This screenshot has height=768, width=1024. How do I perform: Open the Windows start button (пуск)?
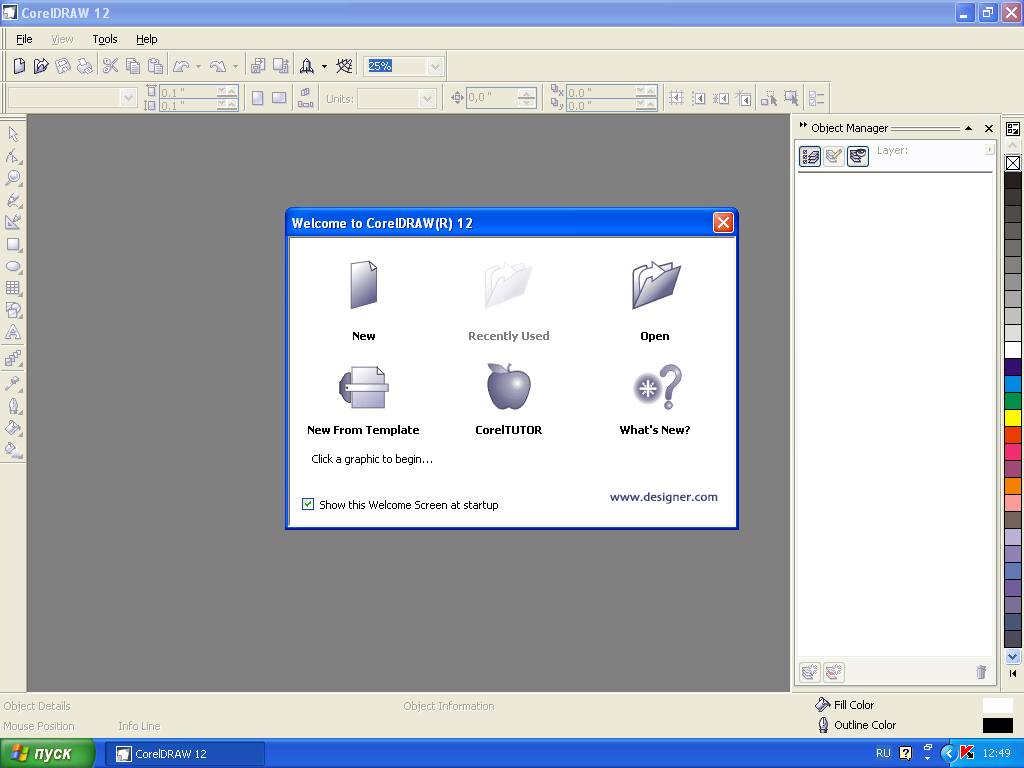click(x=47, y=754)
